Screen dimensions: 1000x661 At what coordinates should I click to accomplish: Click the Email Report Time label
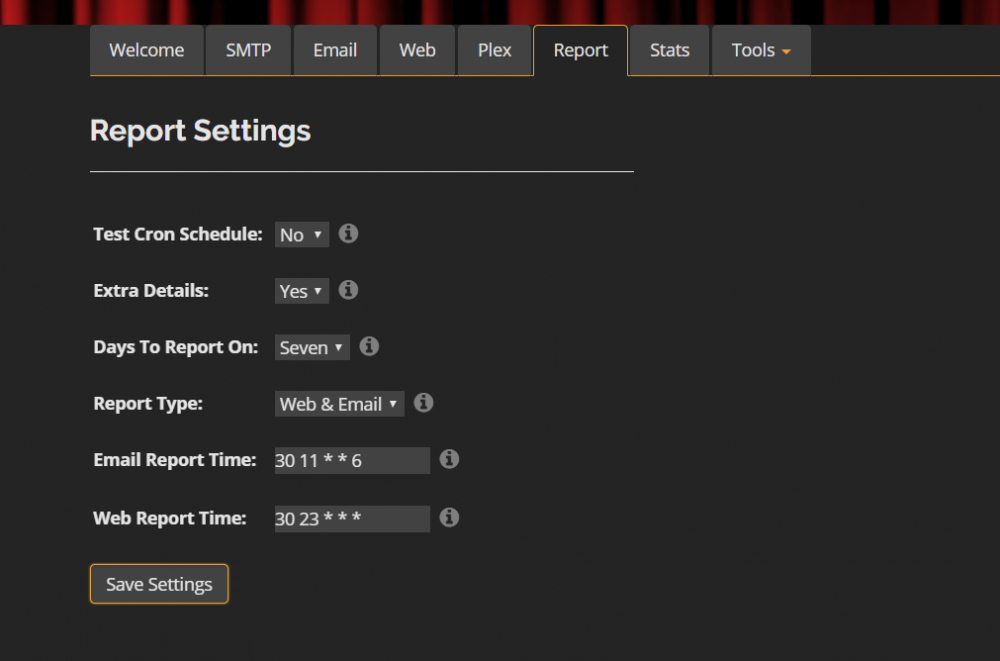pos(175,460)
